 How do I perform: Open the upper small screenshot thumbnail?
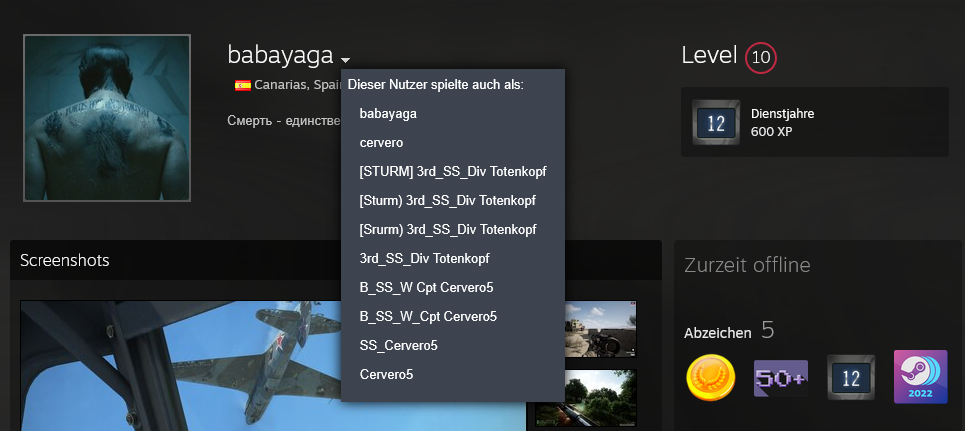600,329
